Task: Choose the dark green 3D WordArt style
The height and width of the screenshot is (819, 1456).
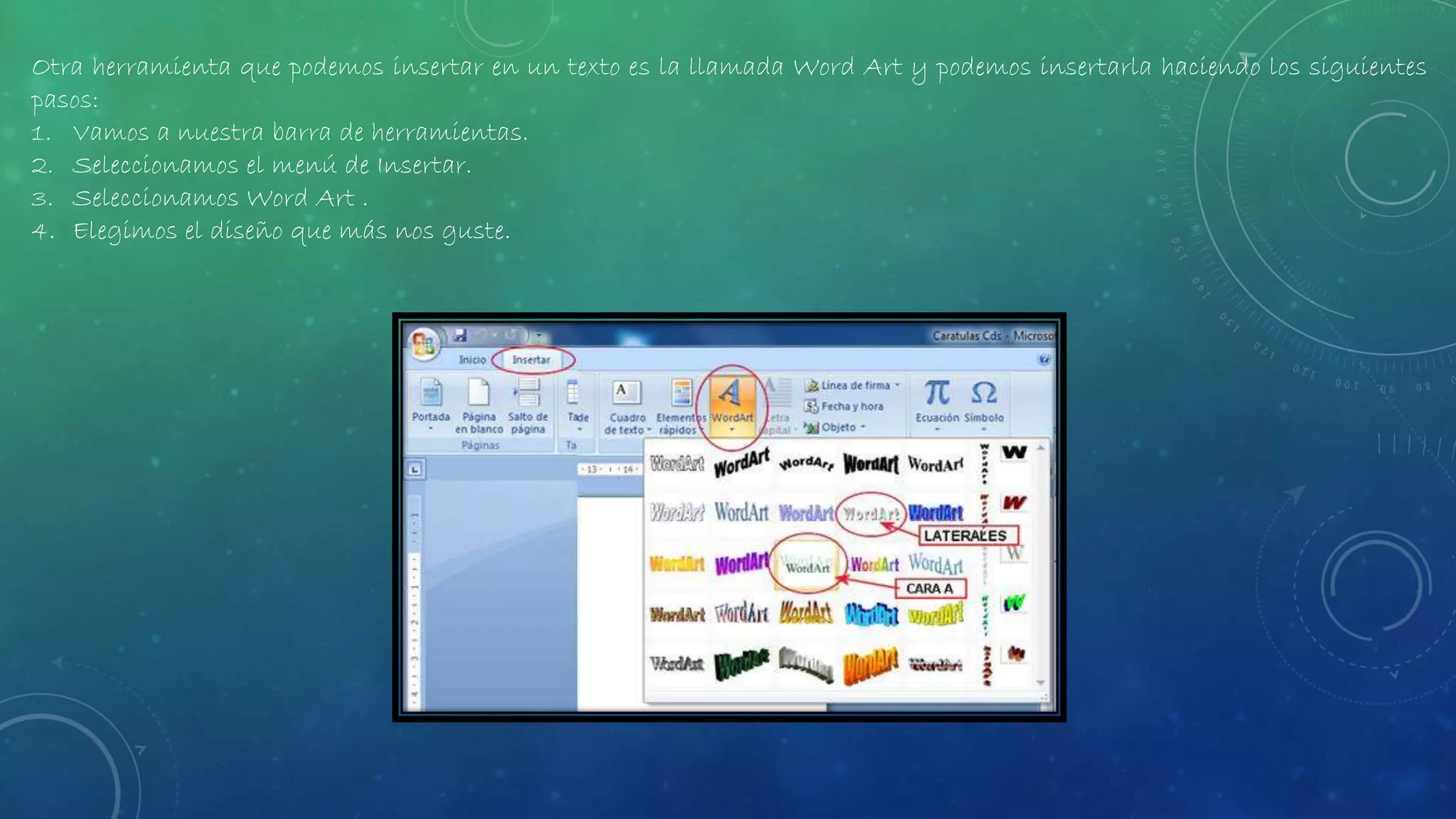Action: click(x=742, y=664)
